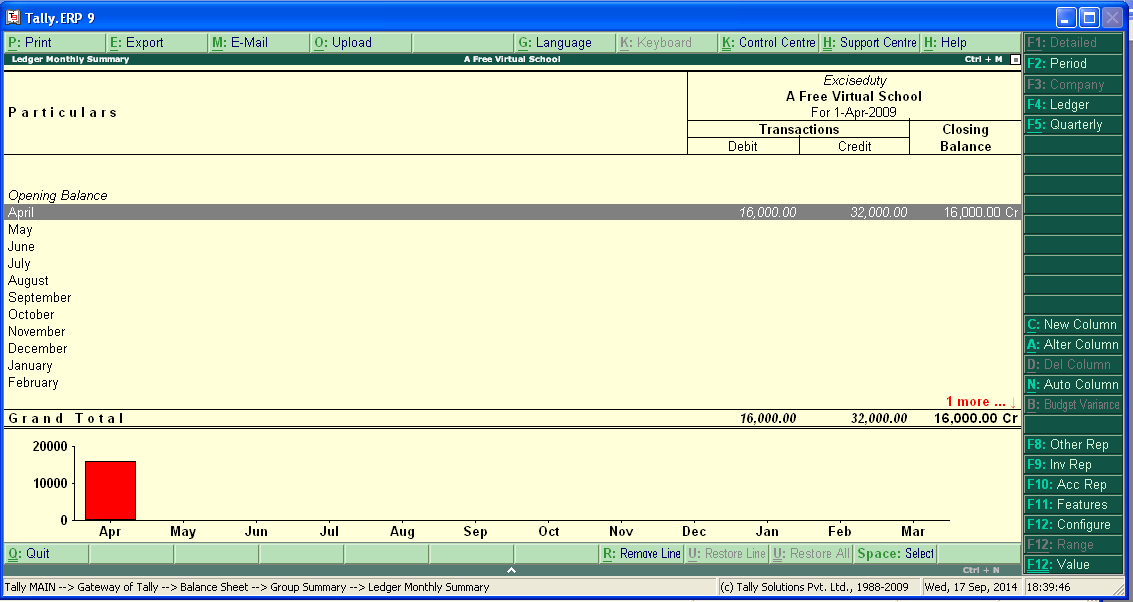Open F11: Features
This screenshot has width=1133, height=602.
[x=1073, y=504]
